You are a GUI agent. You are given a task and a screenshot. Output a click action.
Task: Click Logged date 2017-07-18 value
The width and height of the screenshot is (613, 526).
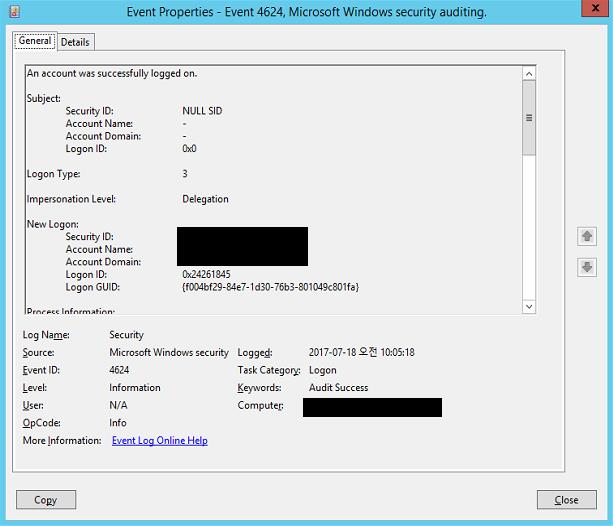[361, 352]
